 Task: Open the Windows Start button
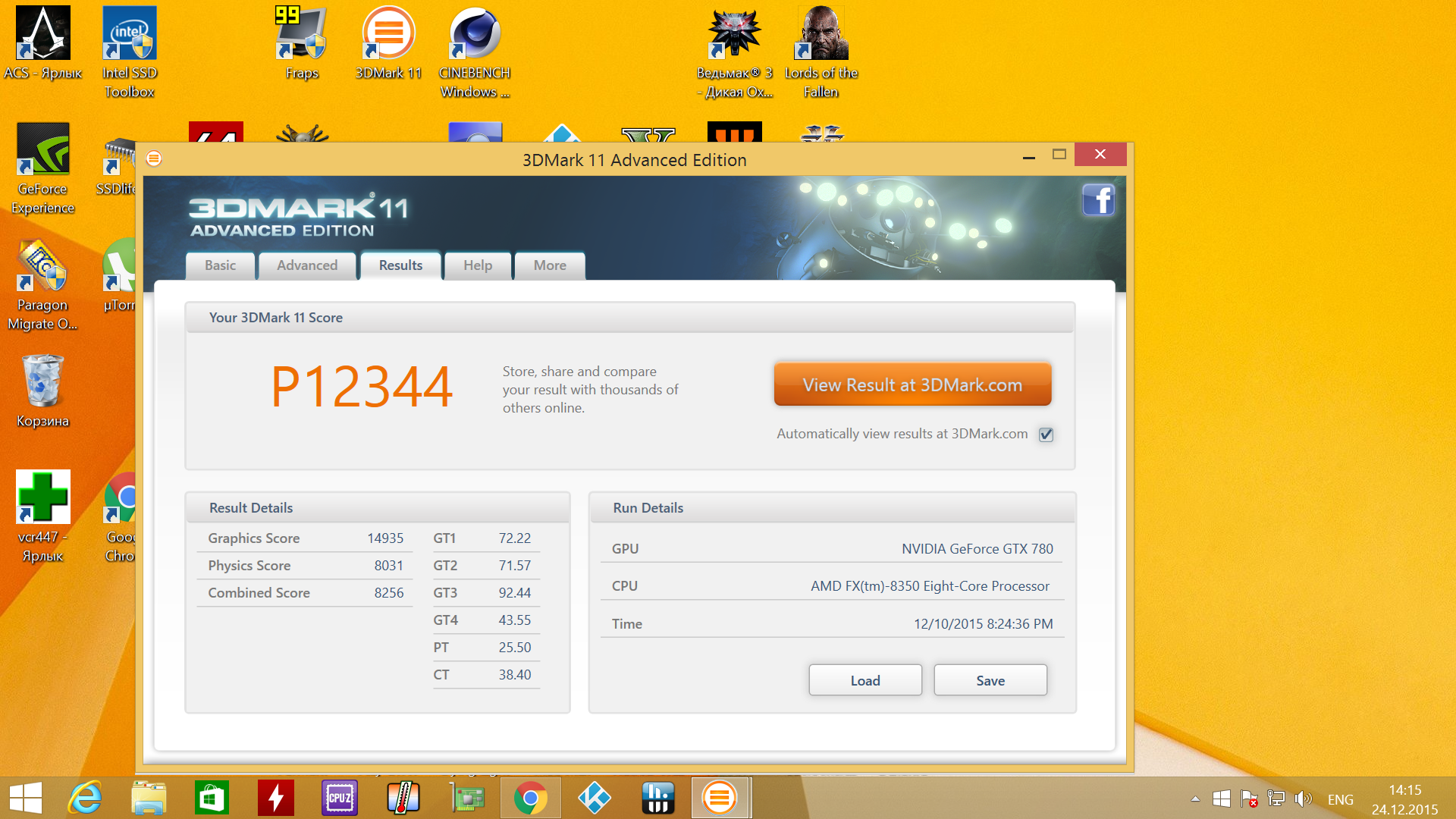26,798
